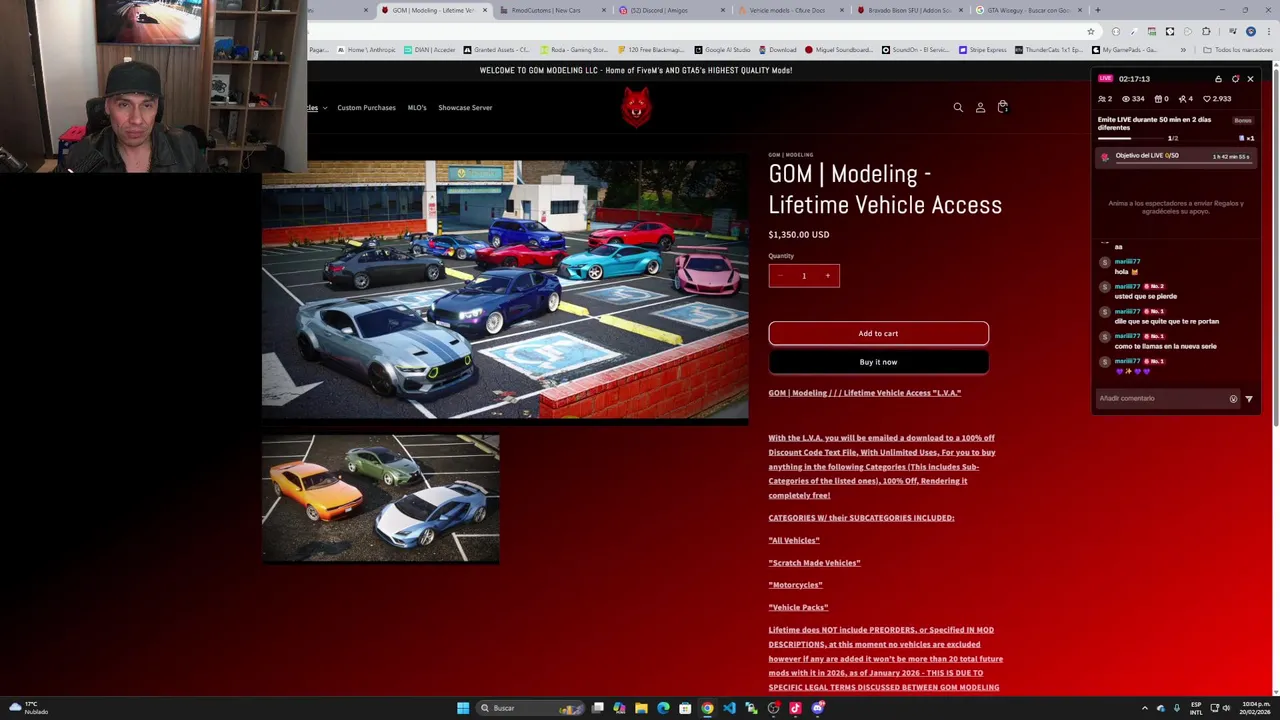Click the $1,350.00 USD price text

tap(798, 235)
